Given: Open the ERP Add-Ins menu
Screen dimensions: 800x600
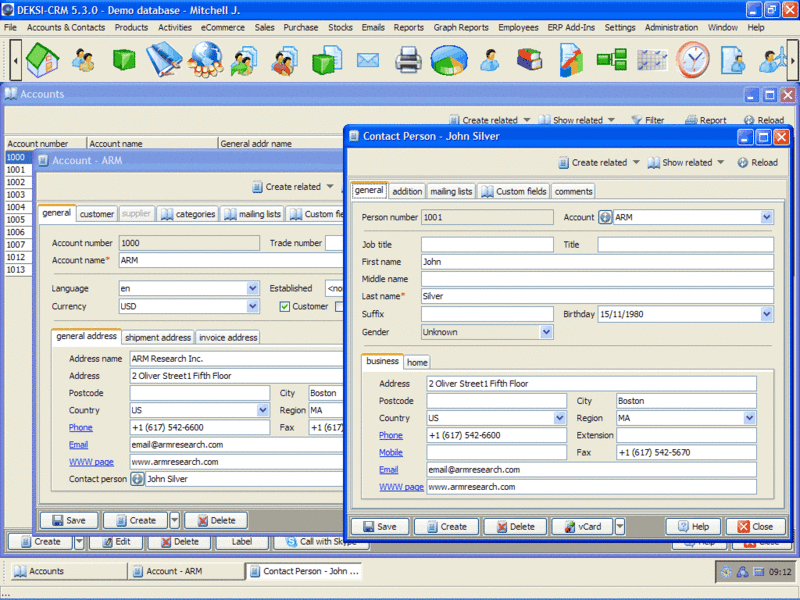Looking at the screenshot, I should [571, 28].
